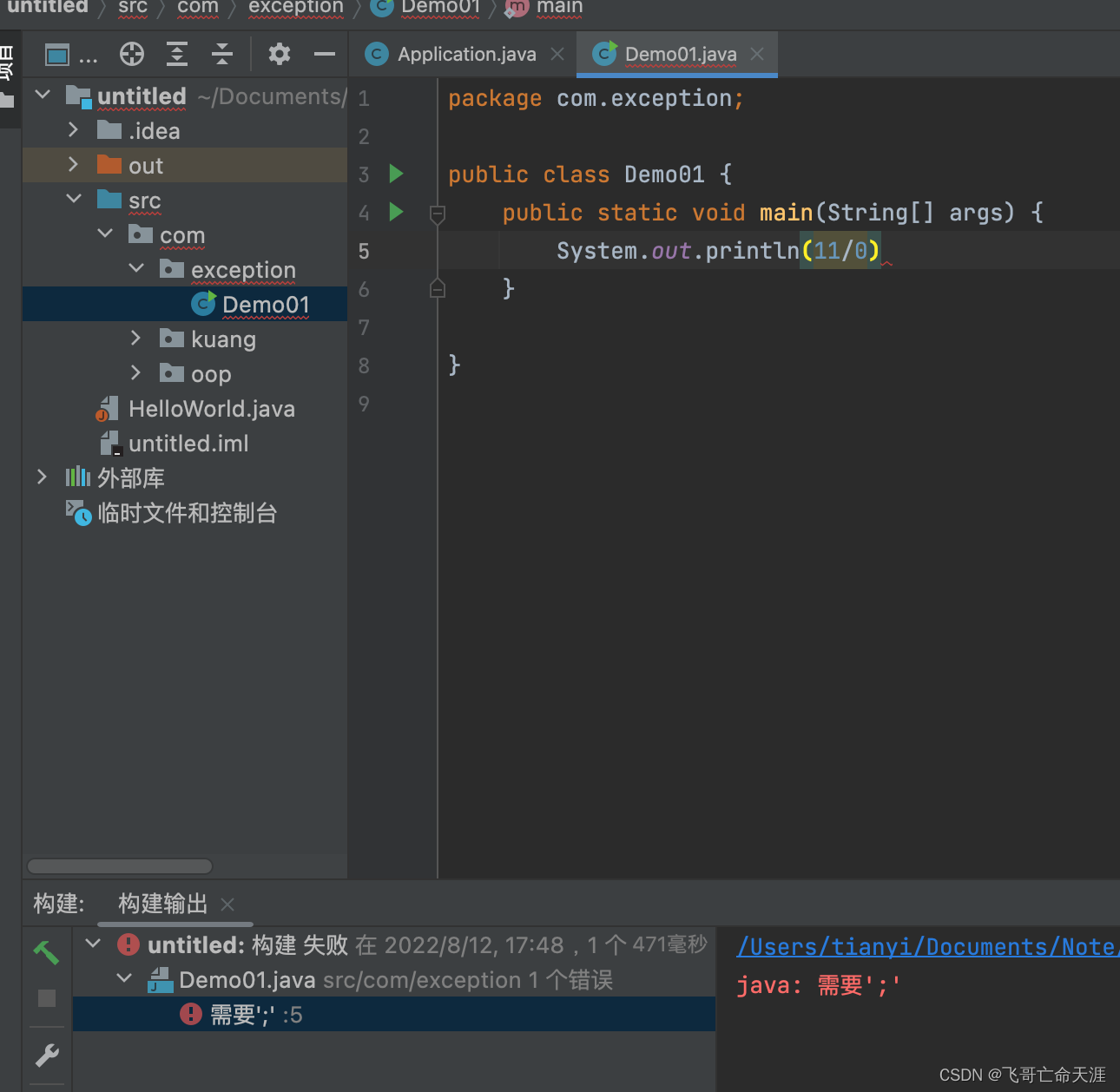The image size is (1120, 1092).
Task: Select HelloWorld.java in project tree
Action: pos(212,409)
